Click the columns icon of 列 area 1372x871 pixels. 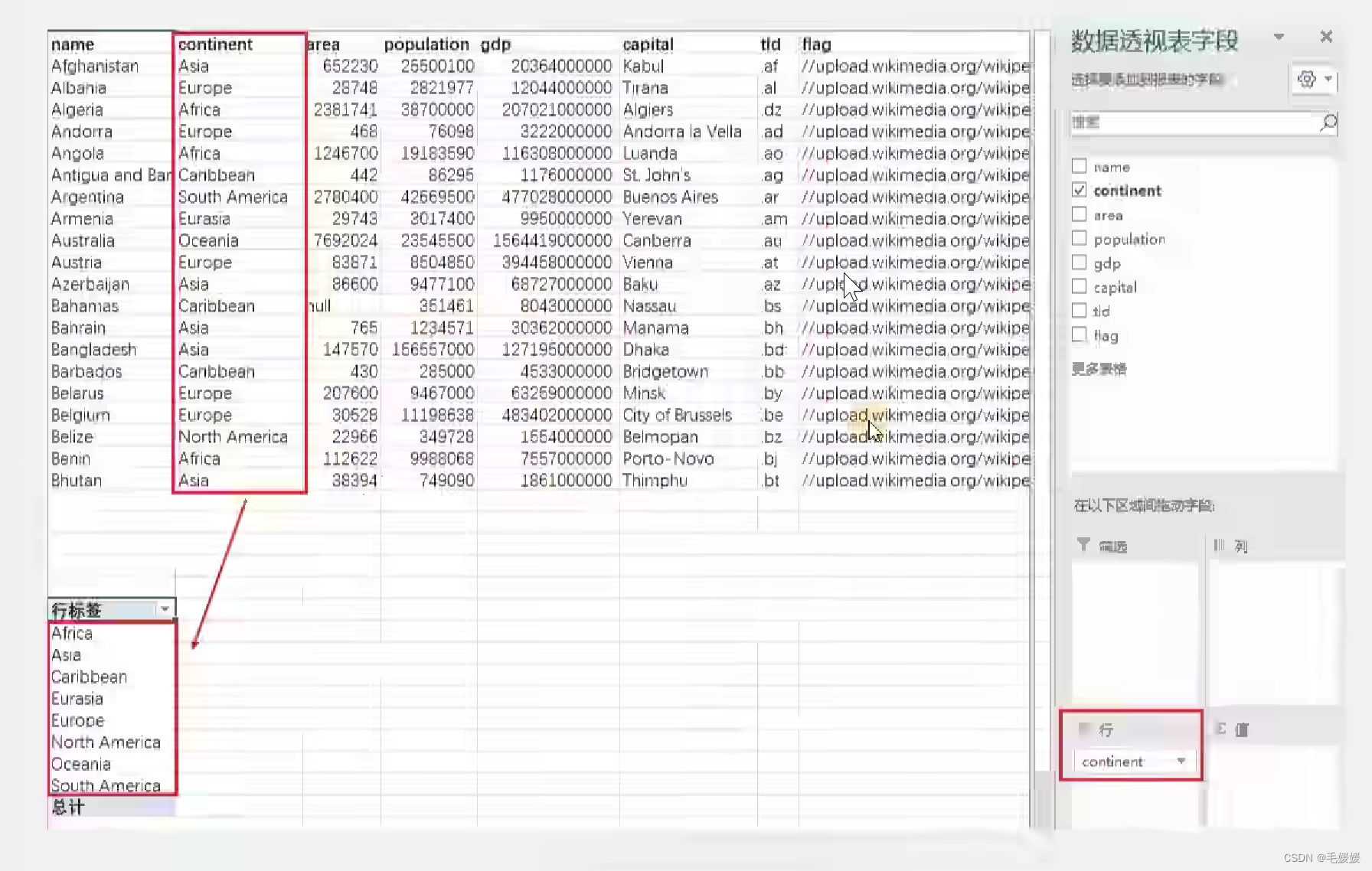(1220, 545)
